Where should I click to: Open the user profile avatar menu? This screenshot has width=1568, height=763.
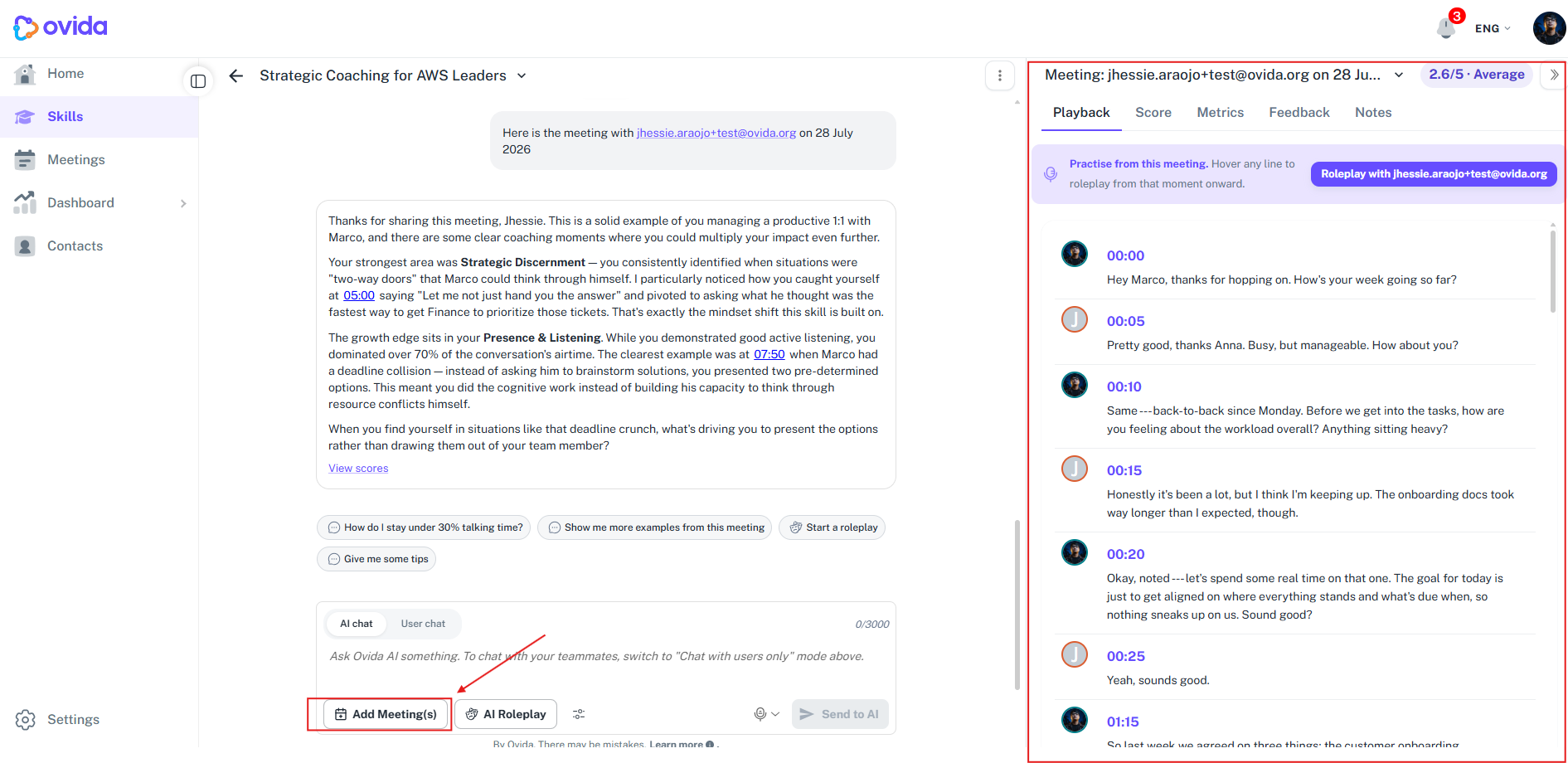[1549, 28]
